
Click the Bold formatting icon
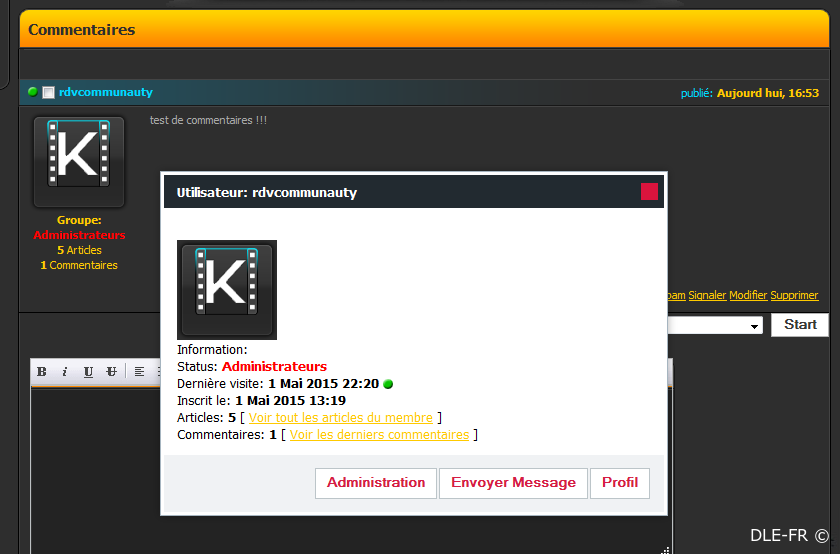(42, 372)
